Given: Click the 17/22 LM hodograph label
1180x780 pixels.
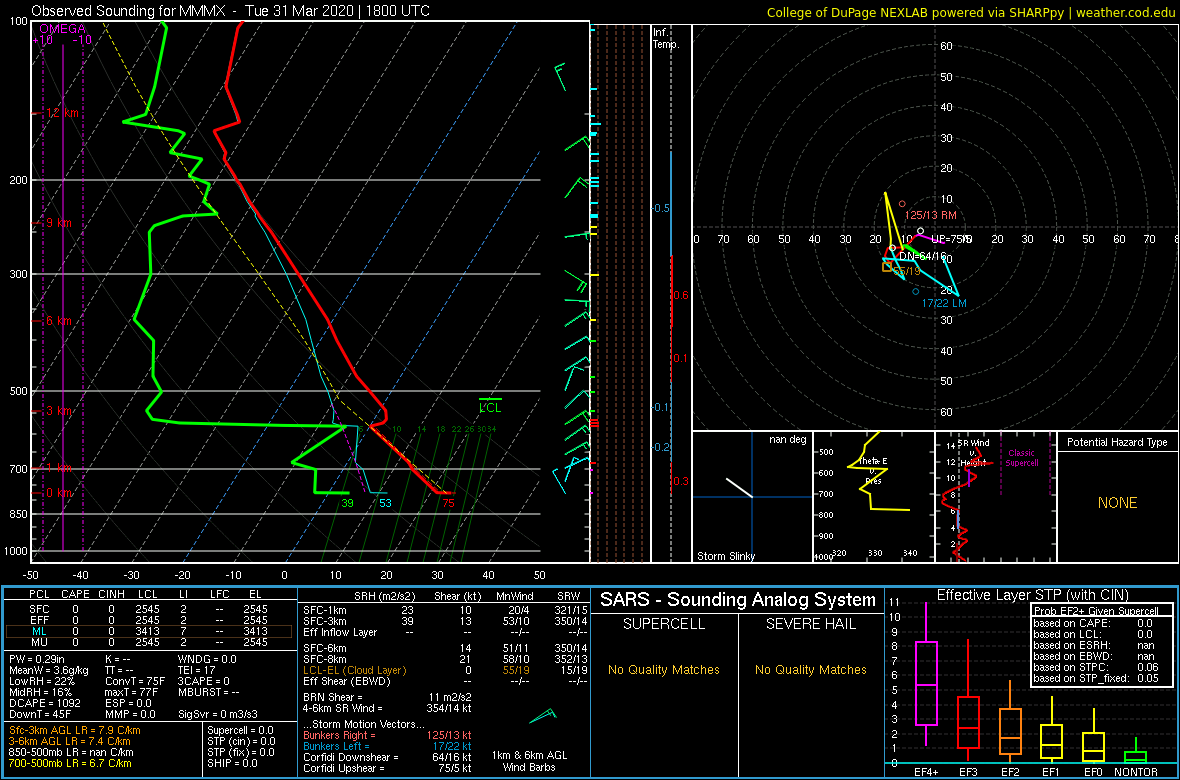Looking at the screenshot, I should tap(944, 303).
